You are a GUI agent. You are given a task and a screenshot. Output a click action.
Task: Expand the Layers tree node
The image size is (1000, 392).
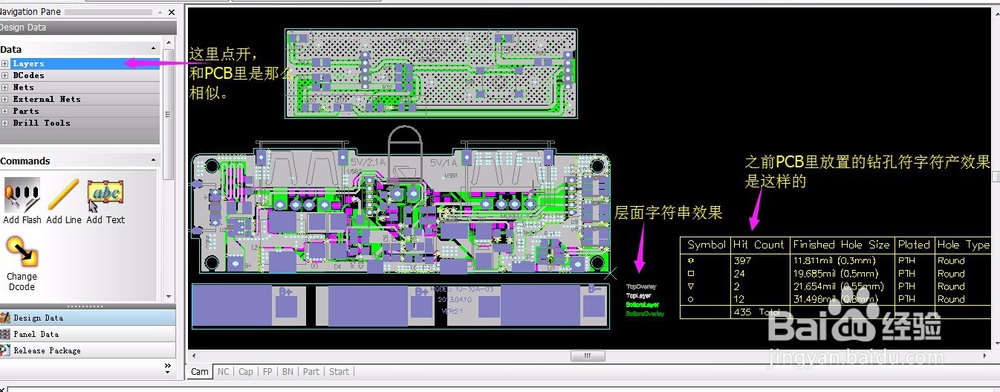[4, 64]
